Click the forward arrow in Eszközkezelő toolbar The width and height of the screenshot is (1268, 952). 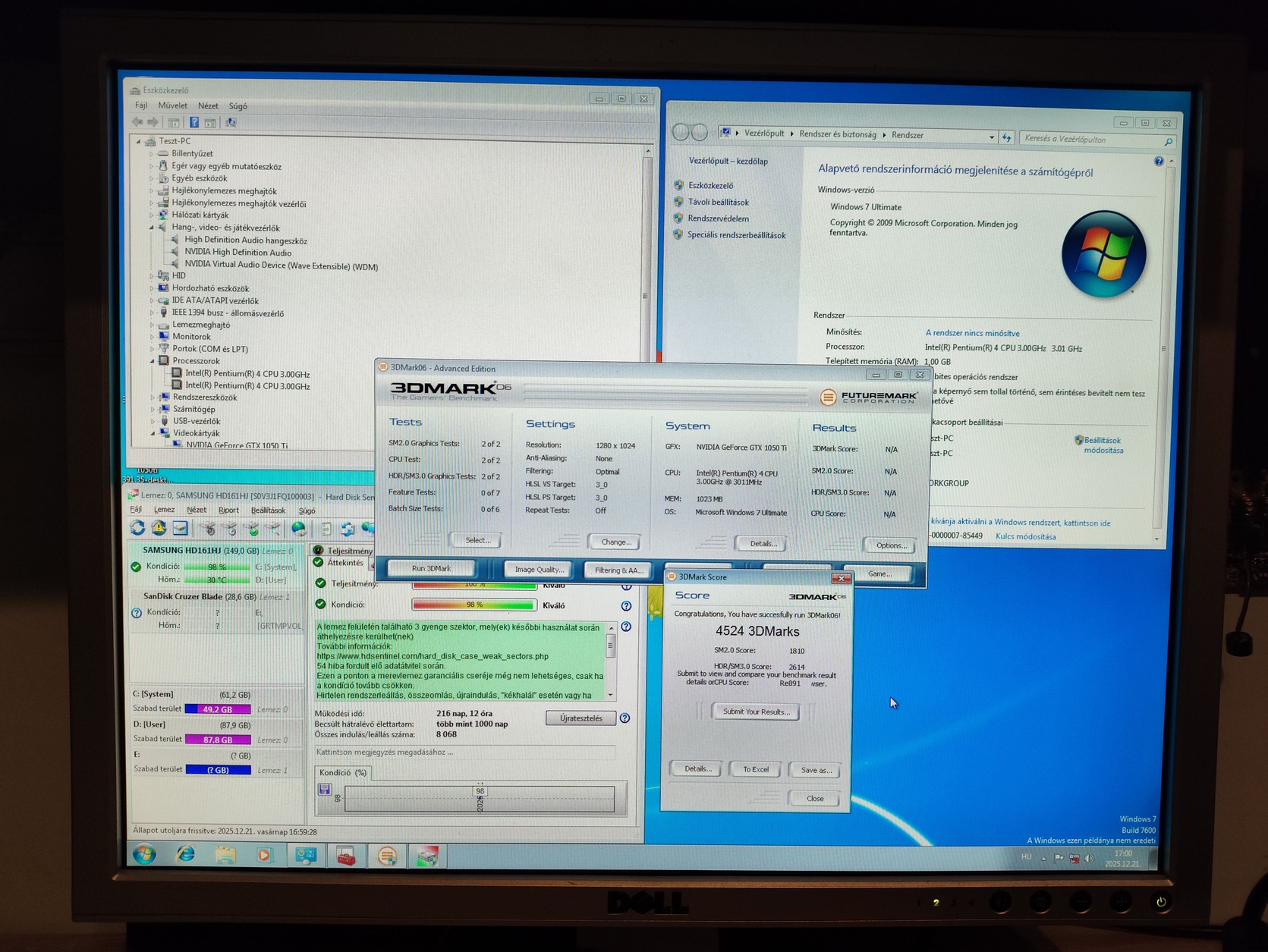pos(153,122)
